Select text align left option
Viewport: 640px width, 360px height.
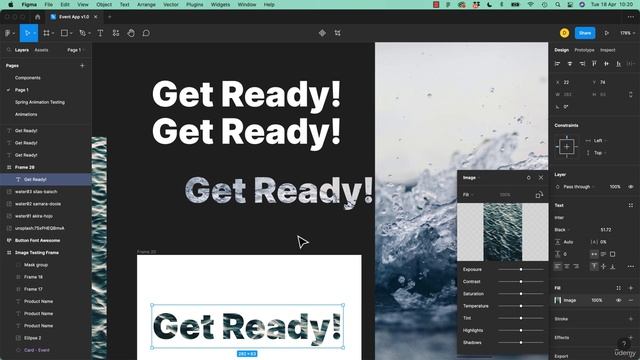(558, 267)
